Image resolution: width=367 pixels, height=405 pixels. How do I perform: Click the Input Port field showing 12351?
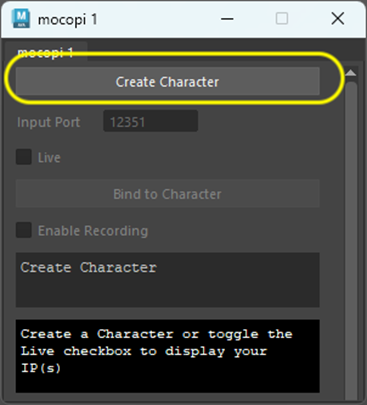point(151,121)
